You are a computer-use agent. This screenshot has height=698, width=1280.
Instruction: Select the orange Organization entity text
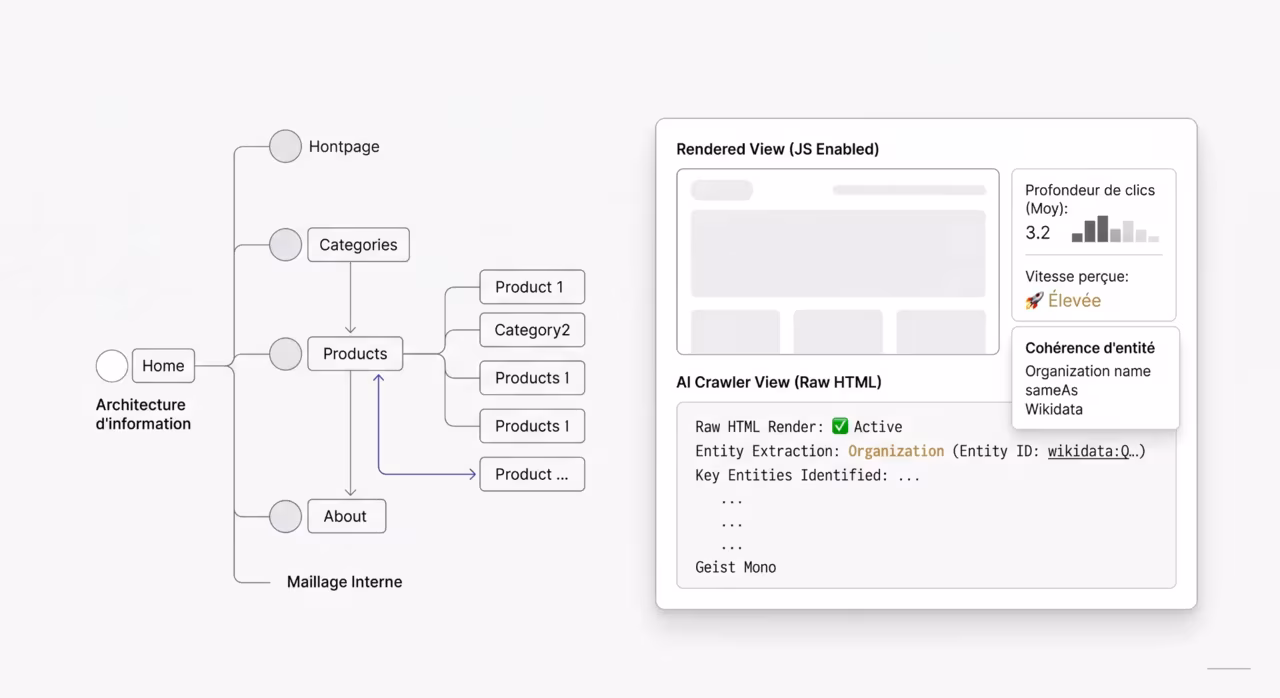[896, 451]
